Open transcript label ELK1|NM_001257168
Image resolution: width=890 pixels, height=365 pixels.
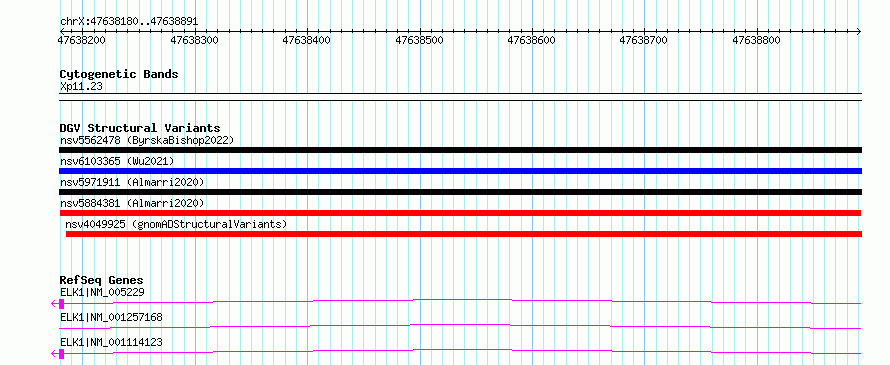pyautogui.click(x=111, y=317)
